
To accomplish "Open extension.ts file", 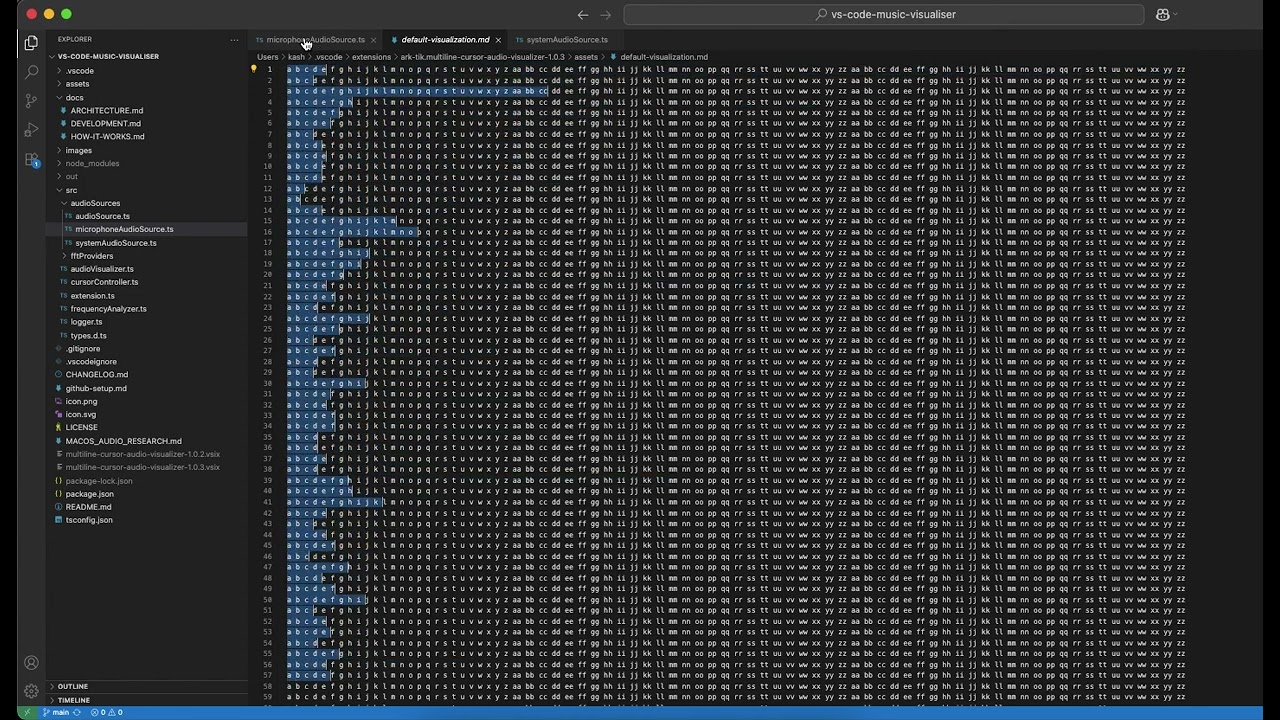I will pyautogui.click(x=92, y=296).
